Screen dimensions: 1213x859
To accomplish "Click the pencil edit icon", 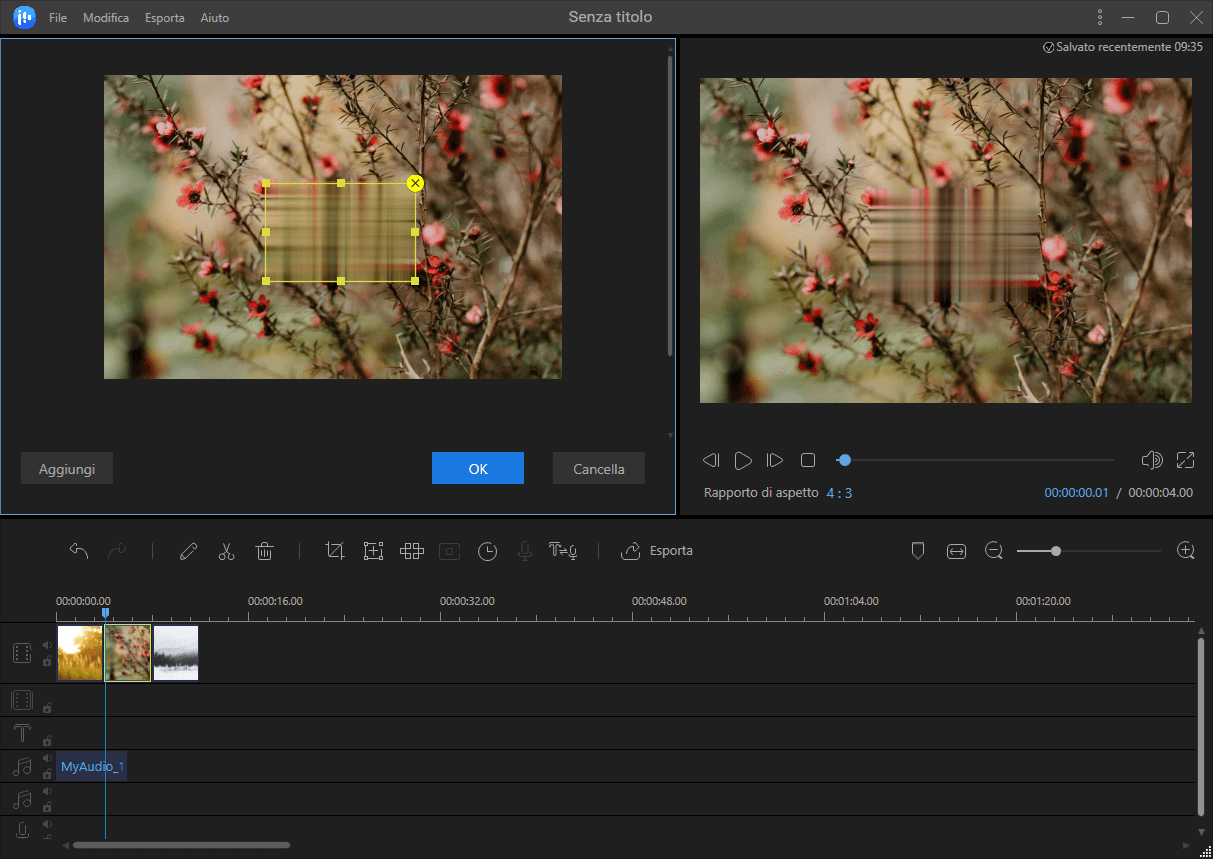I will (x=188, y=551).
